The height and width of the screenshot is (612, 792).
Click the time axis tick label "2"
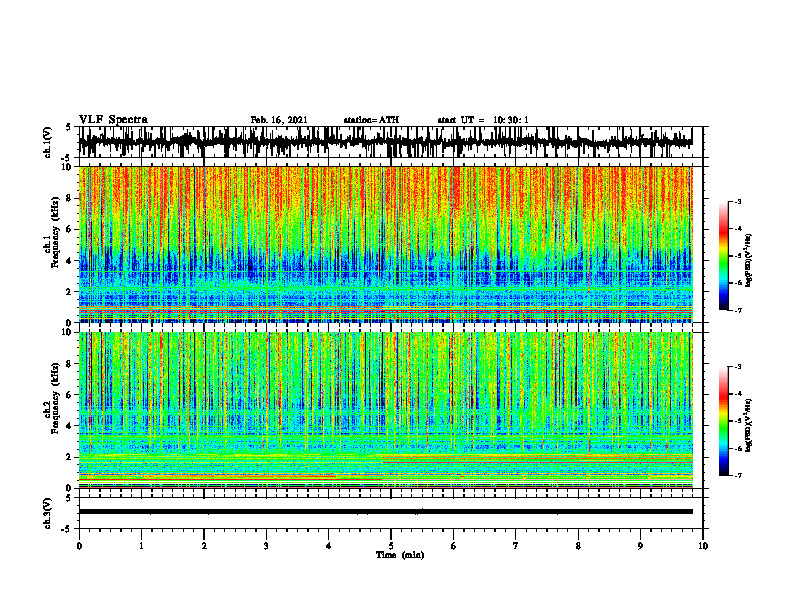pyautogui.click(x=204, y=546)
